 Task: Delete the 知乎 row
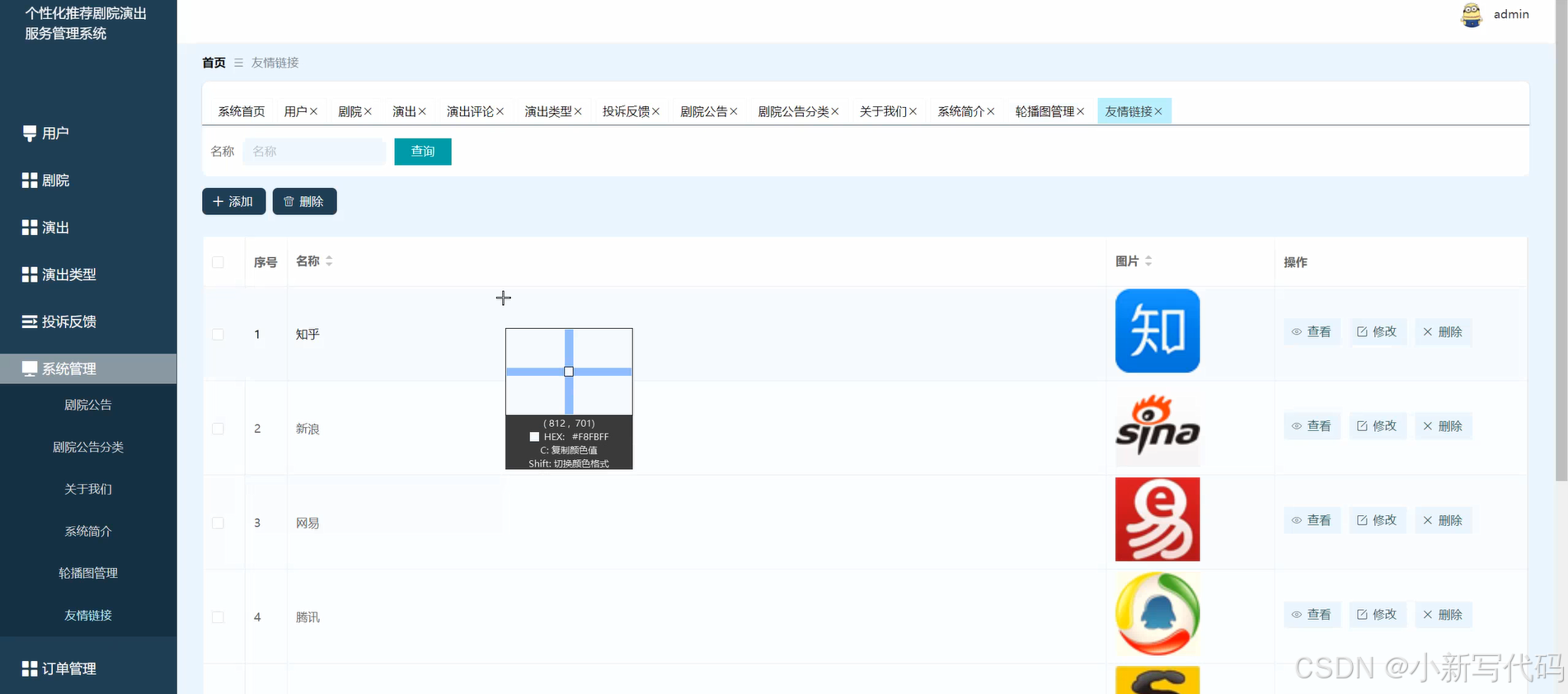click(x=1443, y=331)
